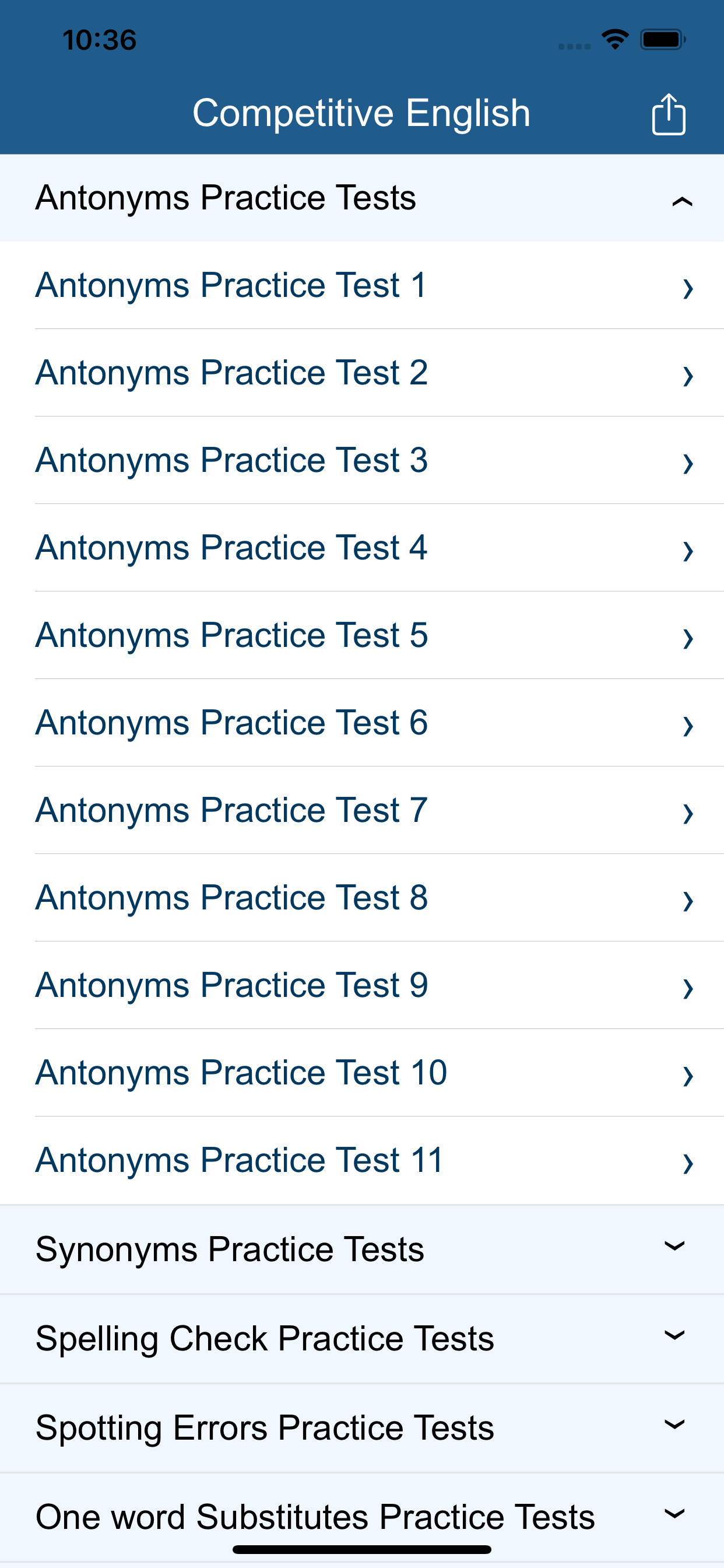Select Antonyms Practice Test 3

pyautogui.click(x=231, y=460)
